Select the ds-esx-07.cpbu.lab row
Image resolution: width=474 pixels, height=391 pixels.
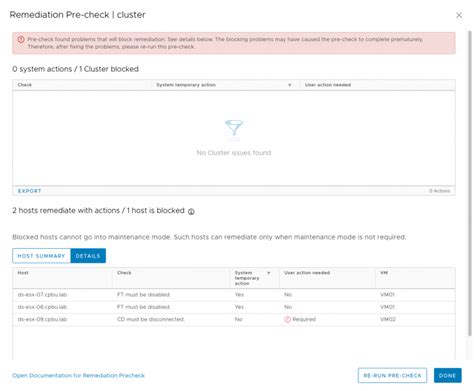(234, 295)
